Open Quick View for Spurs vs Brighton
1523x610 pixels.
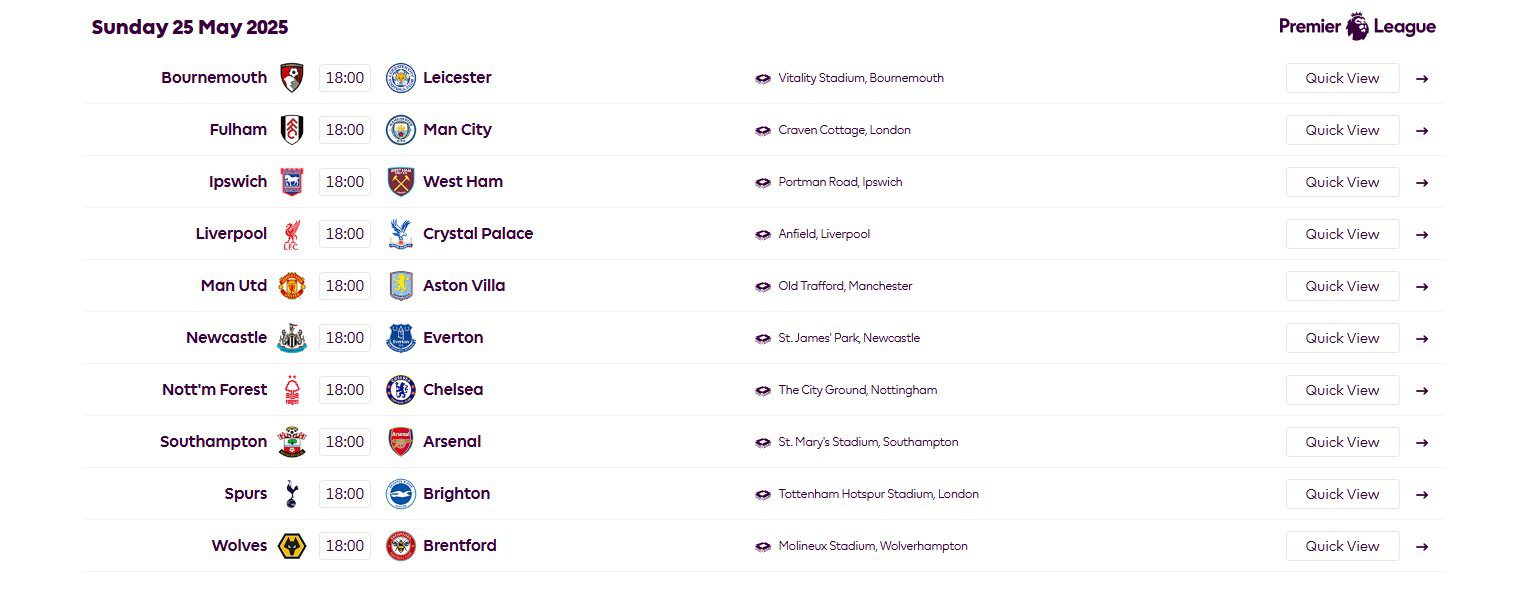pyautogui.click(x=1342, y=494)
